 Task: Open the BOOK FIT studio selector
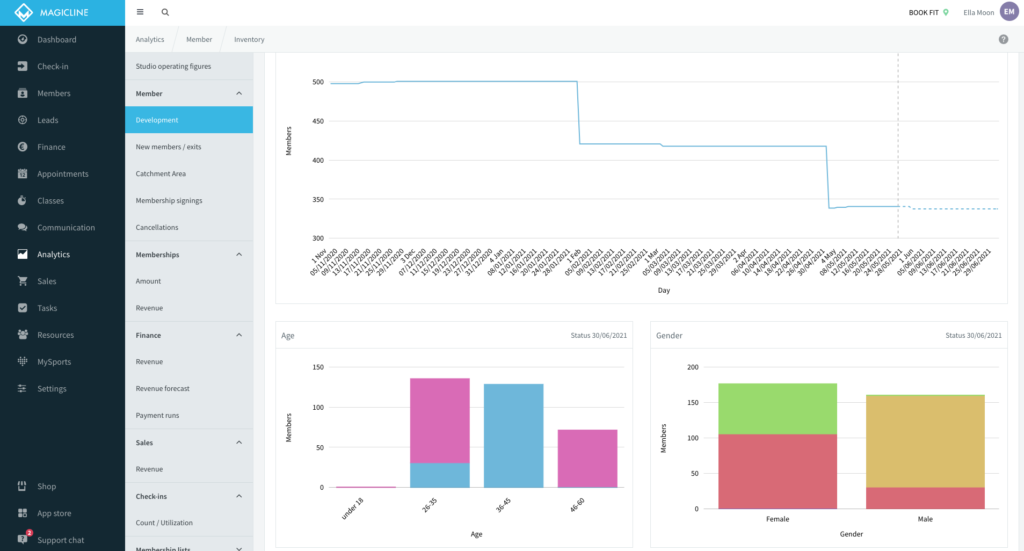[927, 12]
